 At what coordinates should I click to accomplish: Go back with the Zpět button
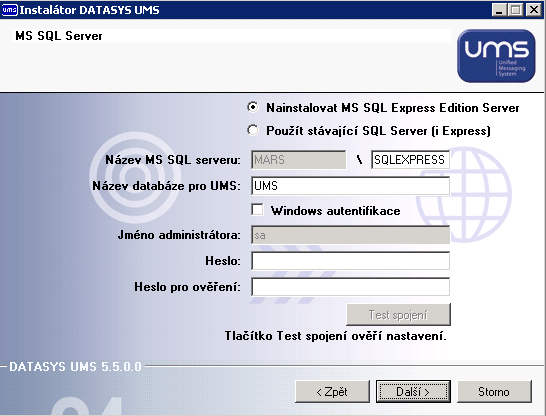[x=332, y=392]
